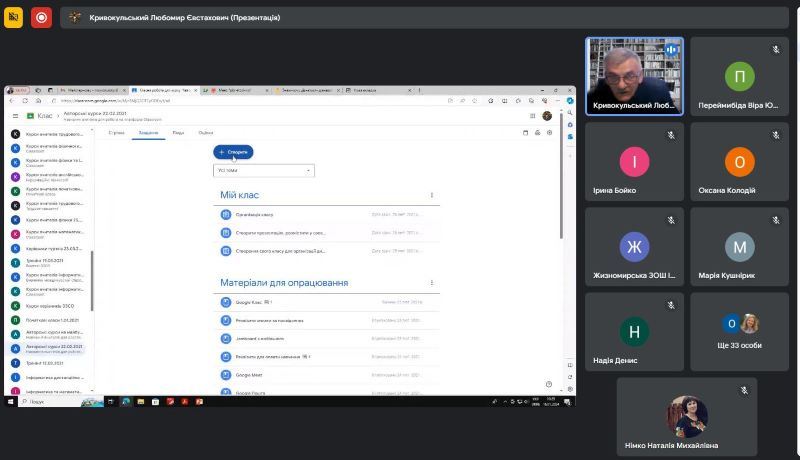This screenshot has height=460, width=800.
Task: Open the notification center icon on the taskbar
Action: click(567, 402)
